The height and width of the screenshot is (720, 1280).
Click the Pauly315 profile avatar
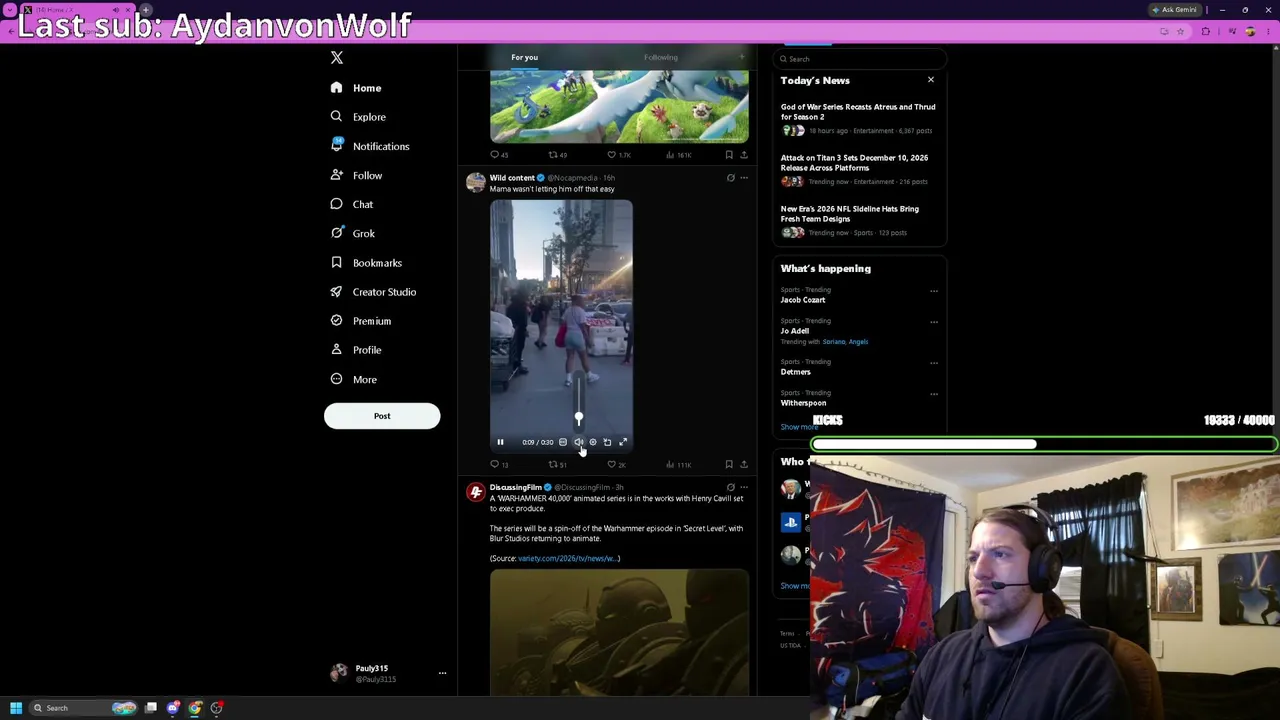click(x=339, y=673)
